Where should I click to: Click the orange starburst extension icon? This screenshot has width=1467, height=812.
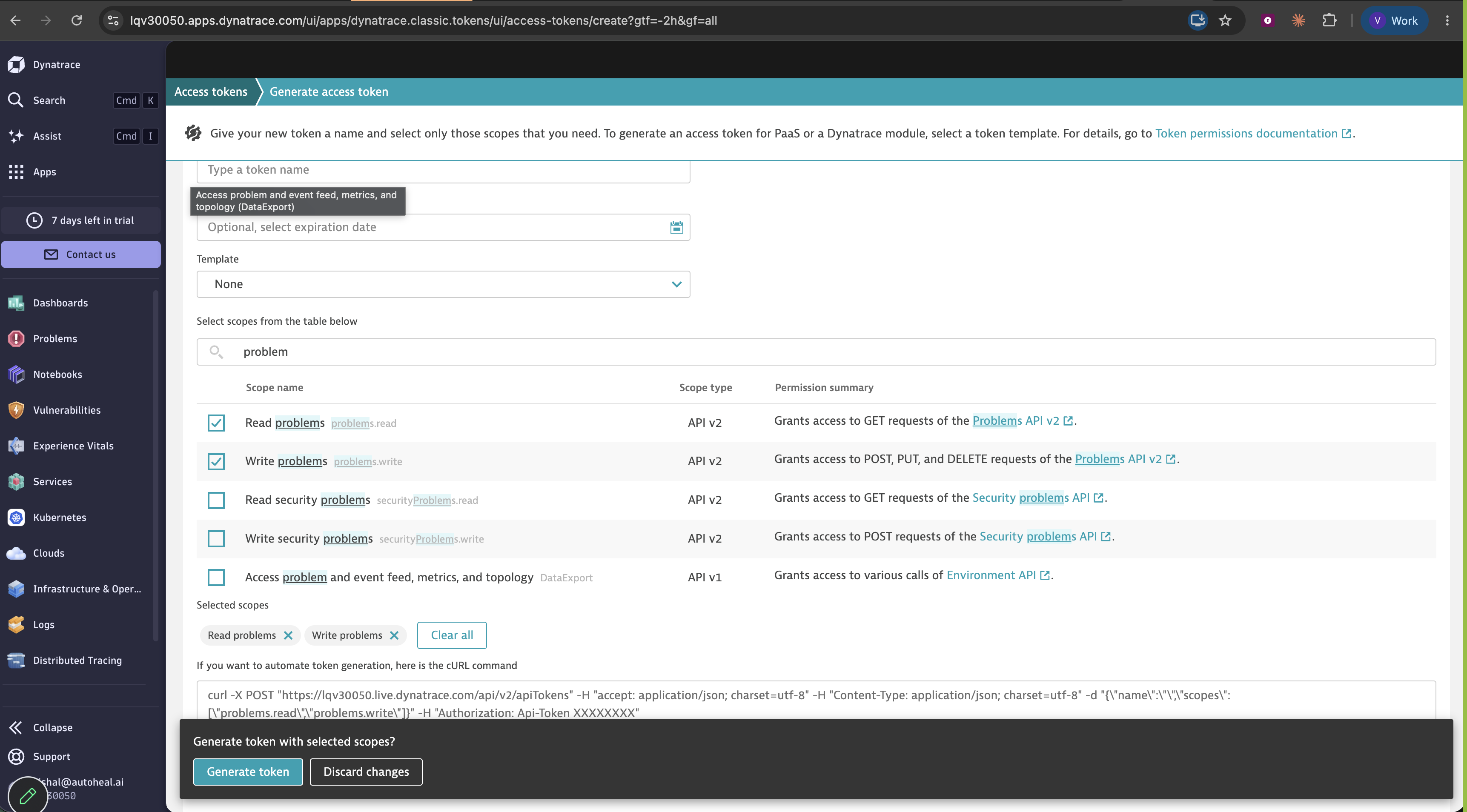coord(1298,20)
